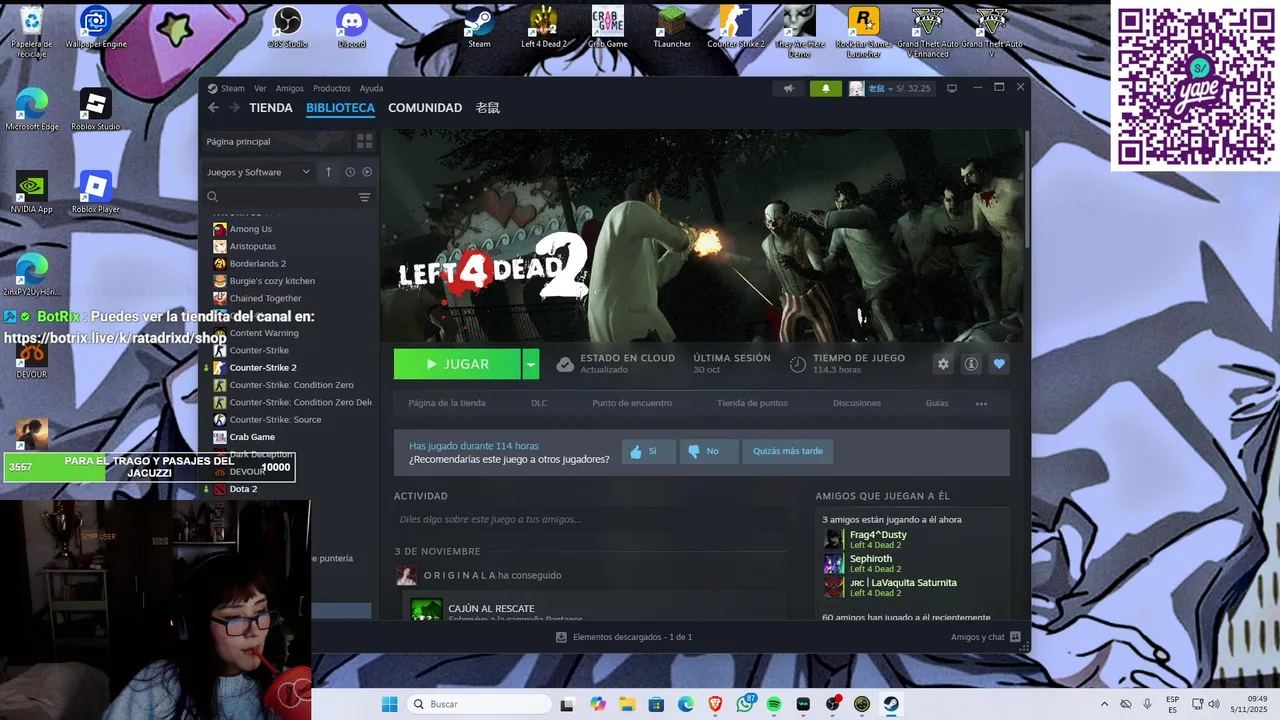1280x720 pixels.
Task: Select Borderlands 2 in the game list
Action: click(257, 264)
